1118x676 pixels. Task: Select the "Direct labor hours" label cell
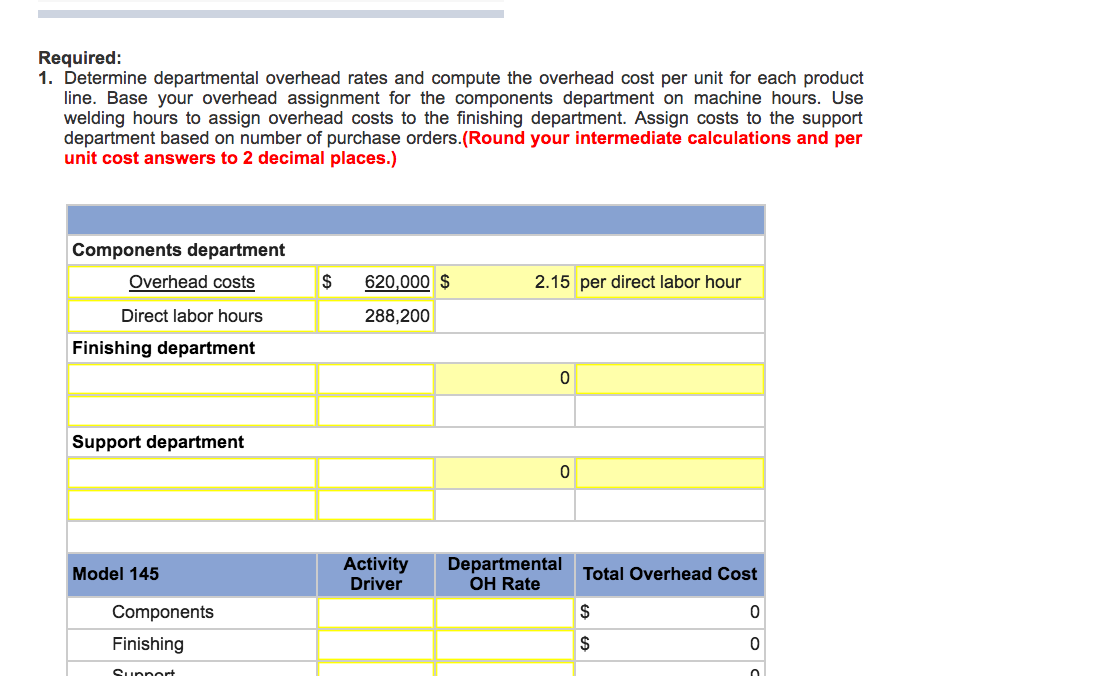[x=192, y=316]
